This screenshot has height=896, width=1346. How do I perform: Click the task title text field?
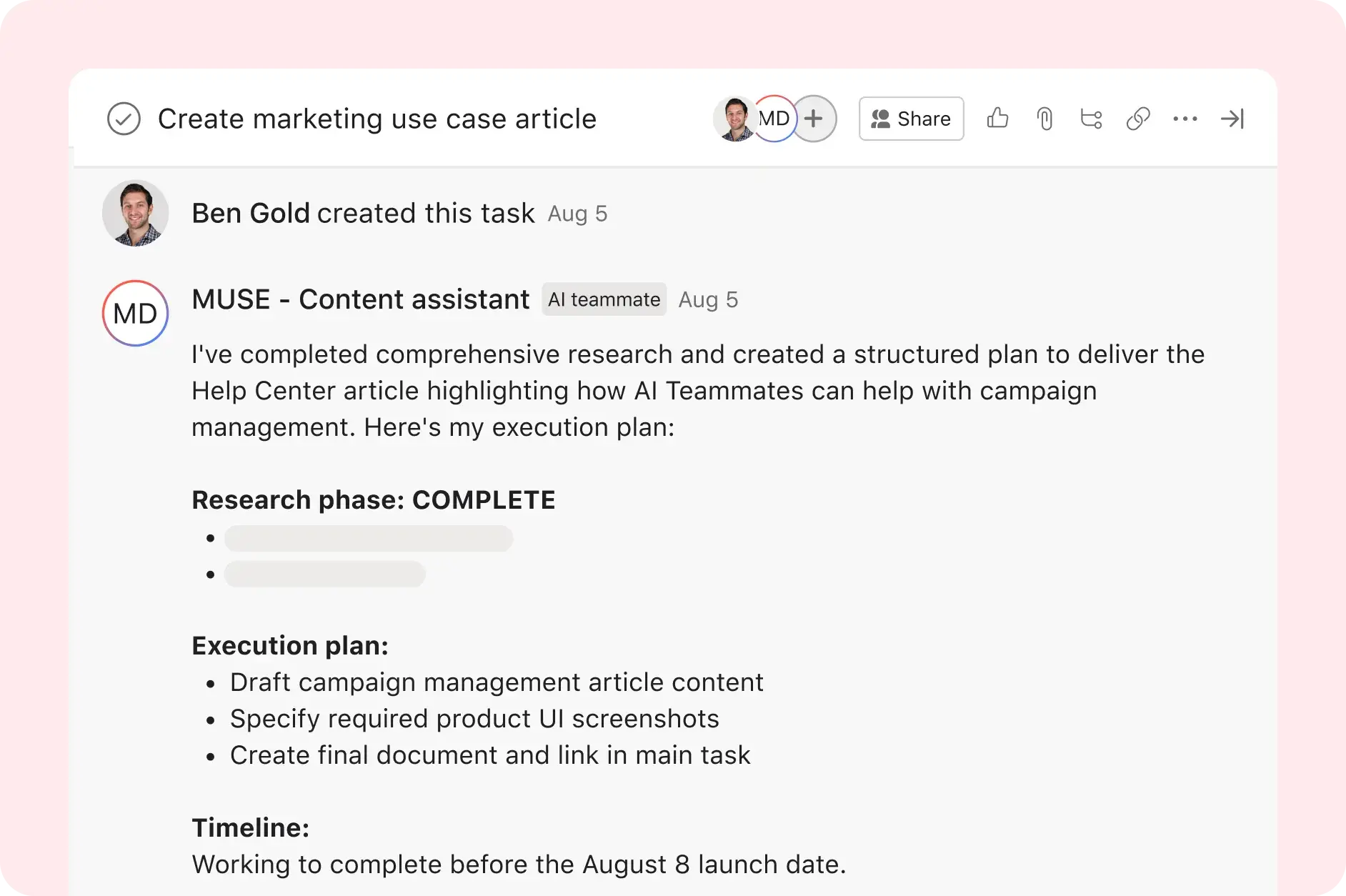pyautogui.click(x=377, y=119)
